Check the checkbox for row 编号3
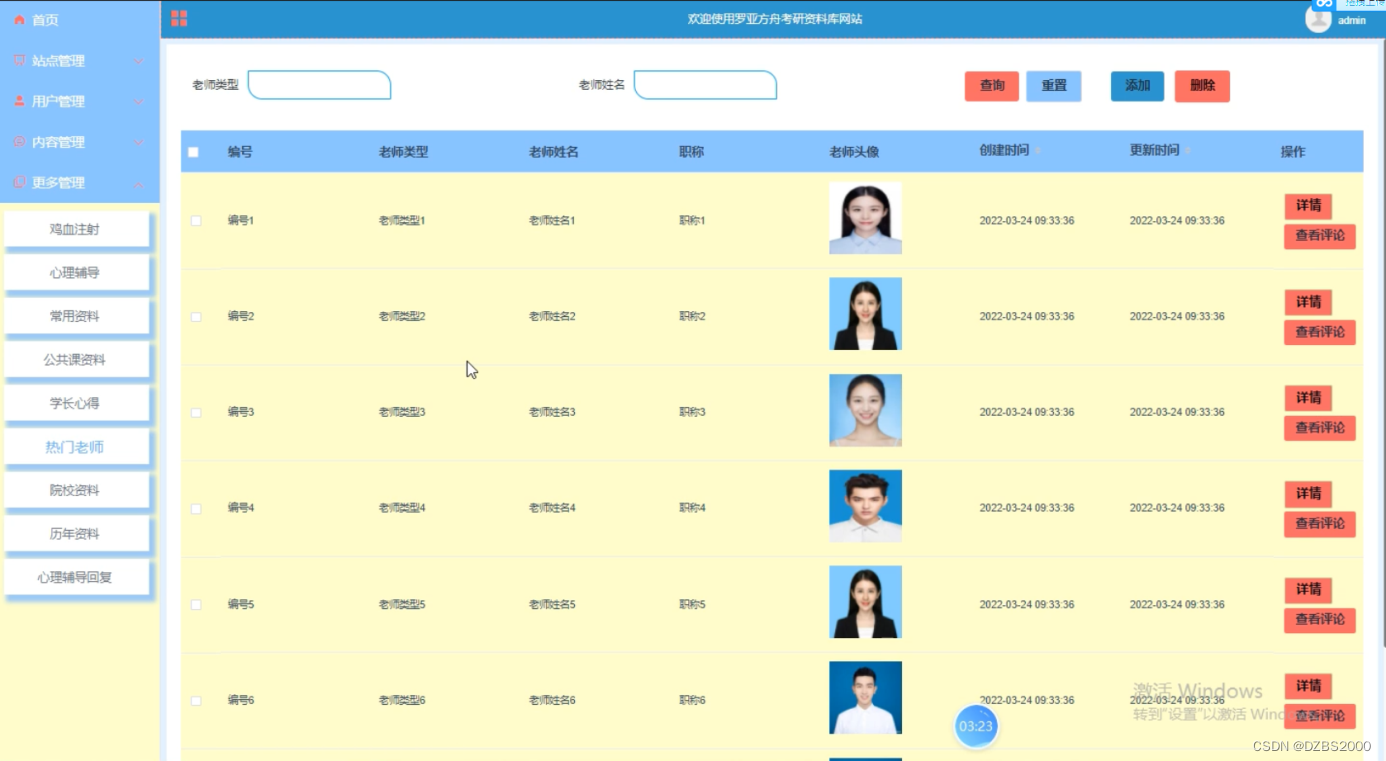 (x=196, y=412)
